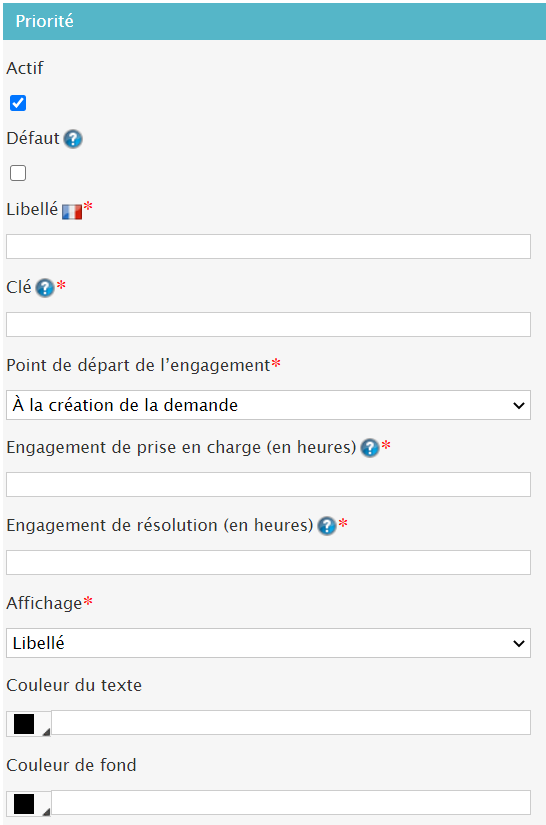
Task: Click the Priorité panel header
Action: coord(274,22)
